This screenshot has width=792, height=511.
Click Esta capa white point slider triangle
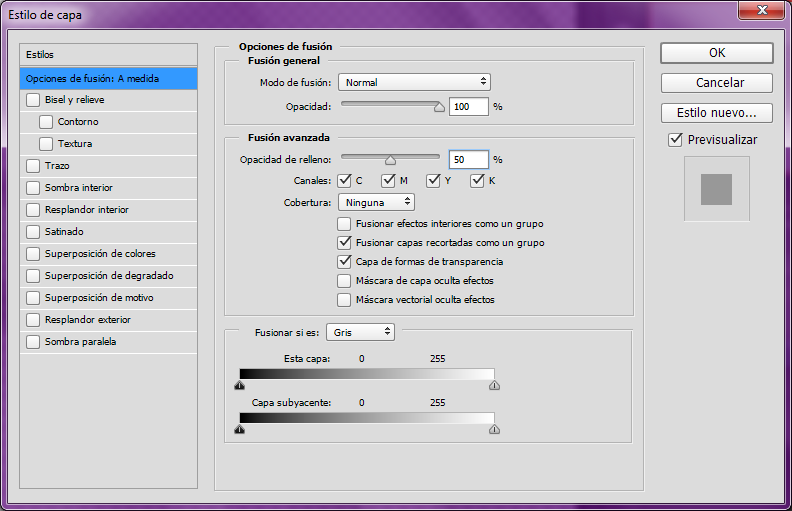494,385
